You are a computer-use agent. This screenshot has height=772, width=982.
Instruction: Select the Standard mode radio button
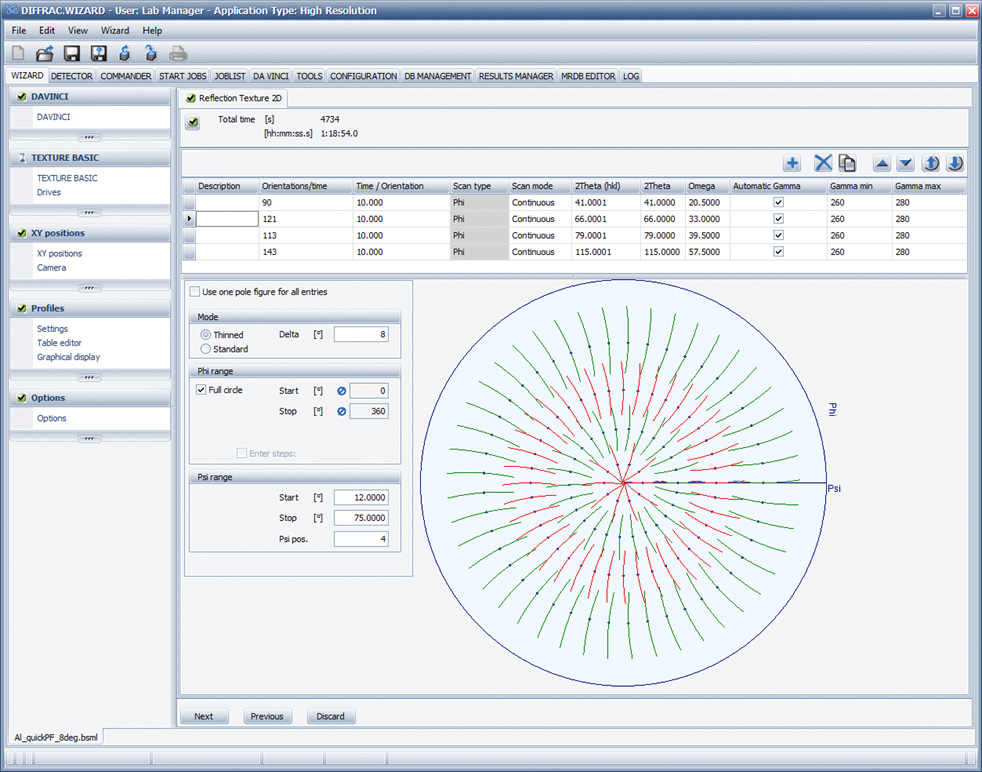pos(206,349)
